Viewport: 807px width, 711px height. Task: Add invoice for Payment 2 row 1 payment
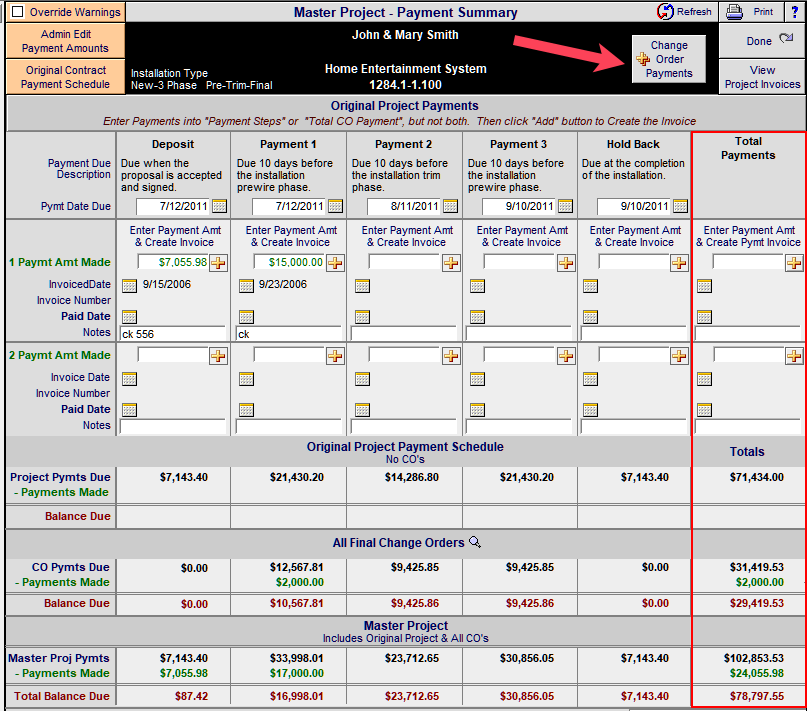tap(451, 263)
